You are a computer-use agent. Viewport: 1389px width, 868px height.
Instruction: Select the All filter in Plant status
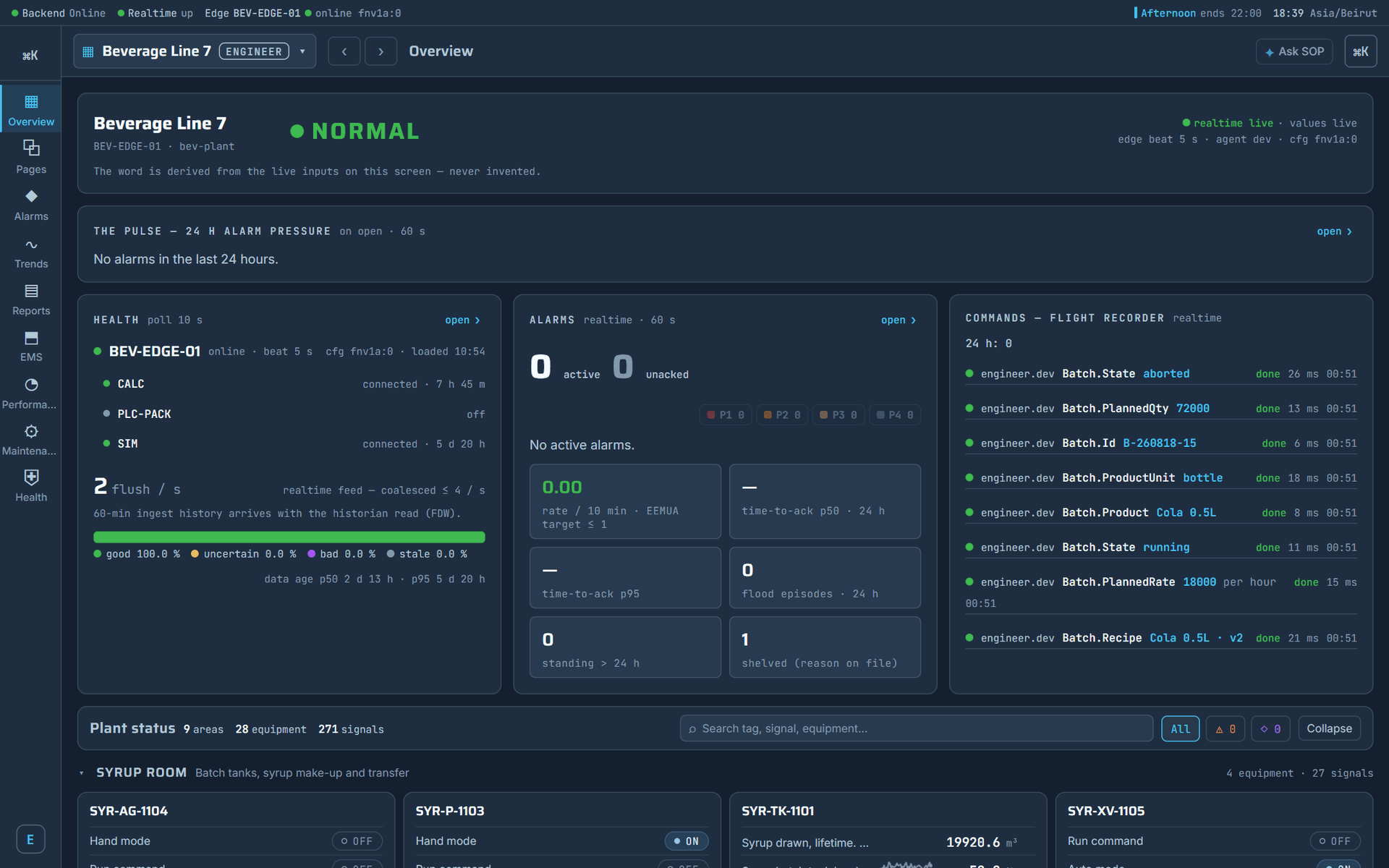tap(1180, 729)
